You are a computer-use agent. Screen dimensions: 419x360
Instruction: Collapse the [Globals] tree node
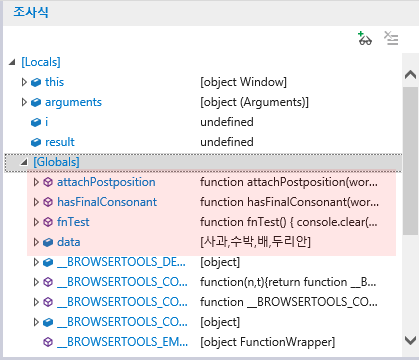(24, 162)
